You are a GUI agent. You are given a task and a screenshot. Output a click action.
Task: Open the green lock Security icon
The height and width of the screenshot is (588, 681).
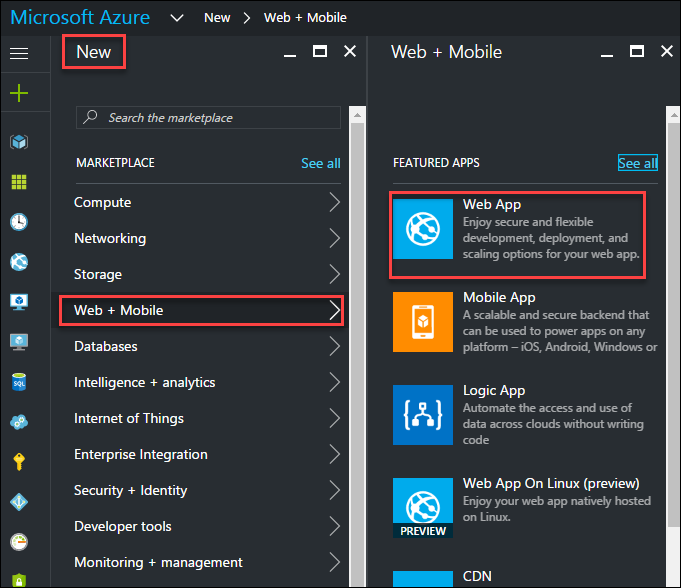19,580
